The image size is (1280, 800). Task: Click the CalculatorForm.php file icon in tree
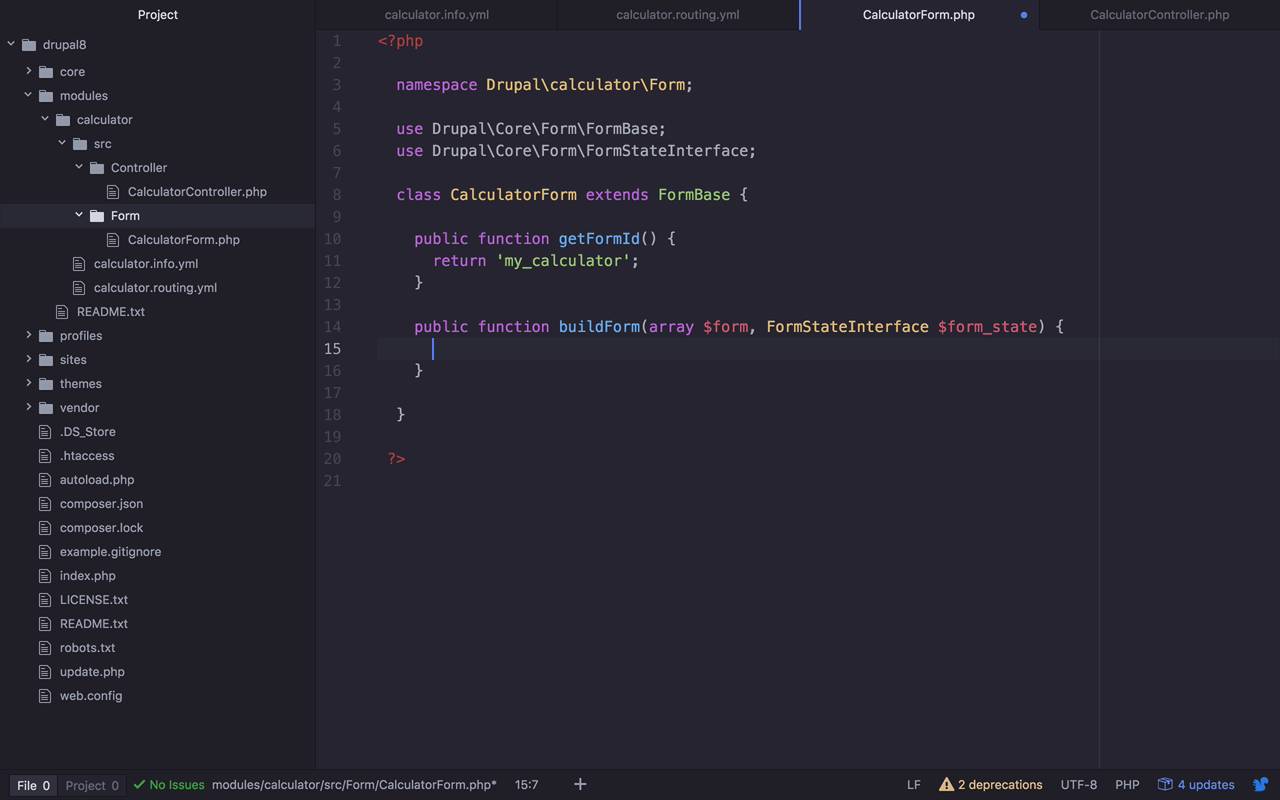click(x=113, y=239)
